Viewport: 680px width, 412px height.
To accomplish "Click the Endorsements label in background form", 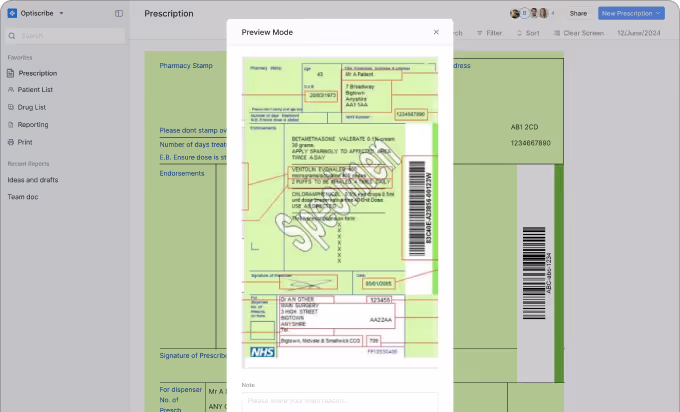I will point(182,173).
